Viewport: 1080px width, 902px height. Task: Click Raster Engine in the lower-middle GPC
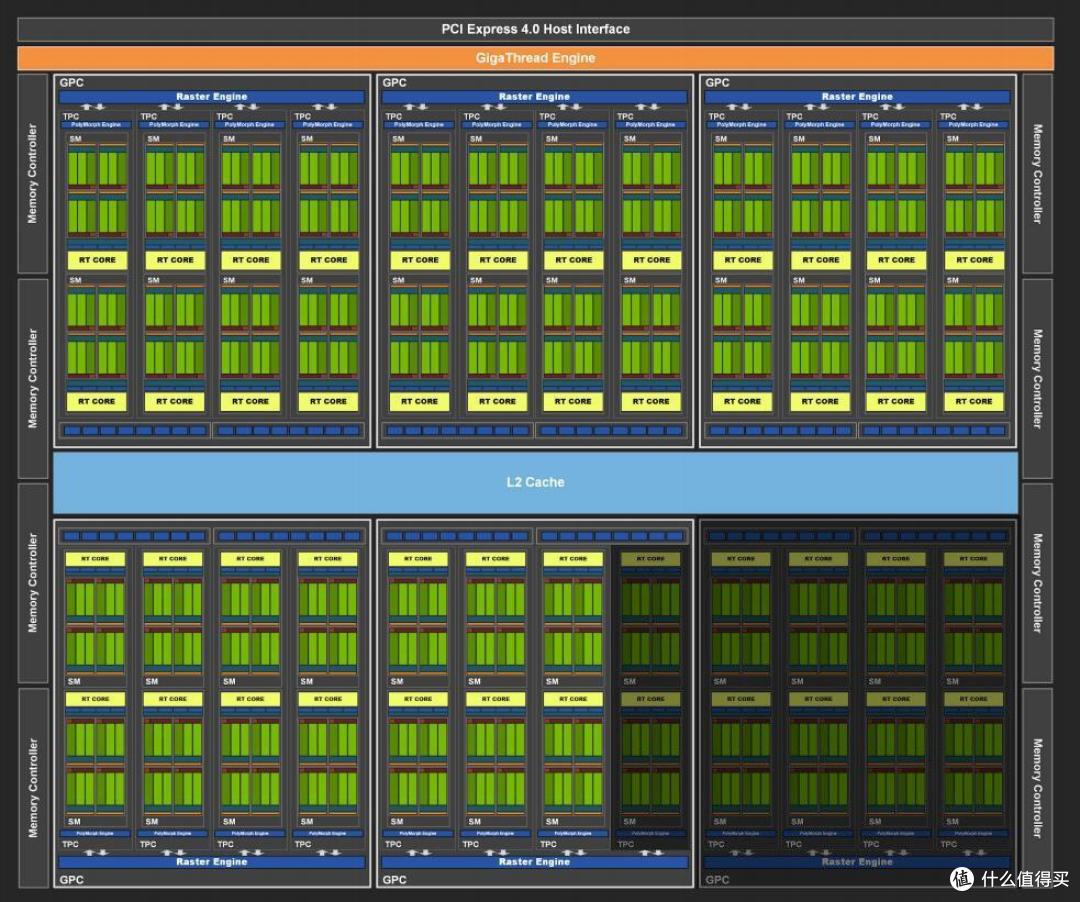[534, 861]
